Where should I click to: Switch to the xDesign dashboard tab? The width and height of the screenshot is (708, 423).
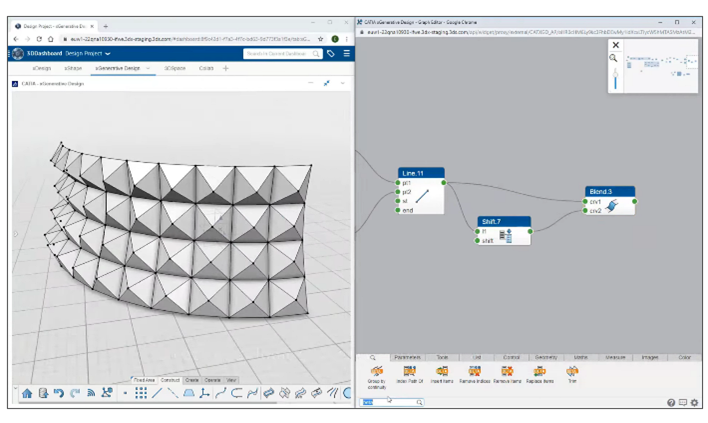(42, 68)
